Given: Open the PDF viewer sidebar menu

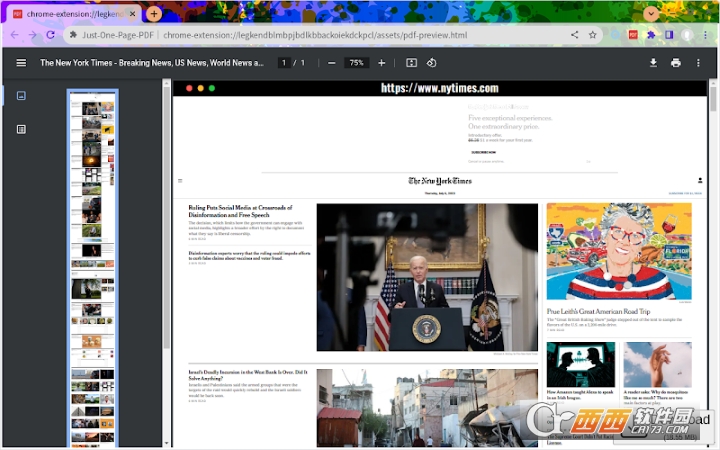Looking at the screenshot, I should tap(21, 63).
